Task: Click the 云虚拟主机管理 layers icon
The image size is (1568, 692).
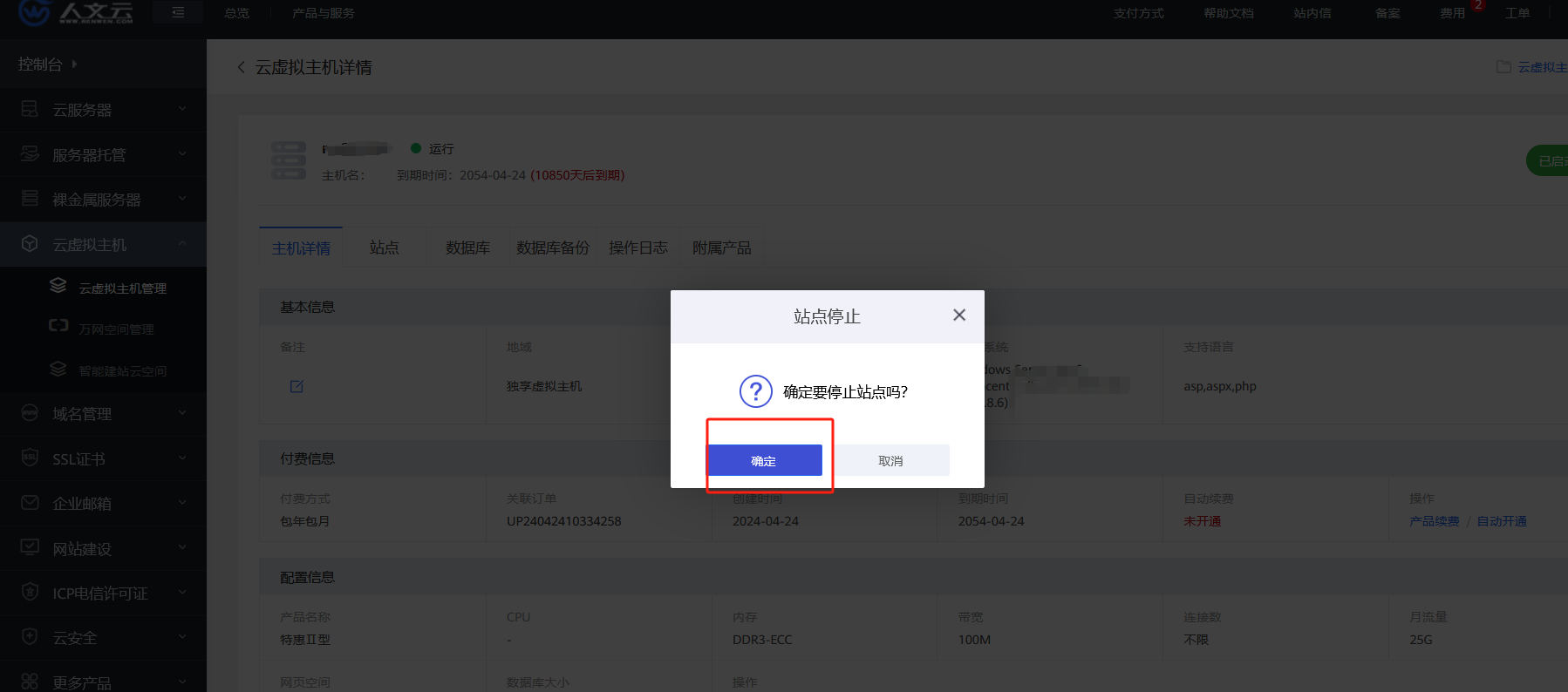Action: pyautogui.click(x=58, y=285)
